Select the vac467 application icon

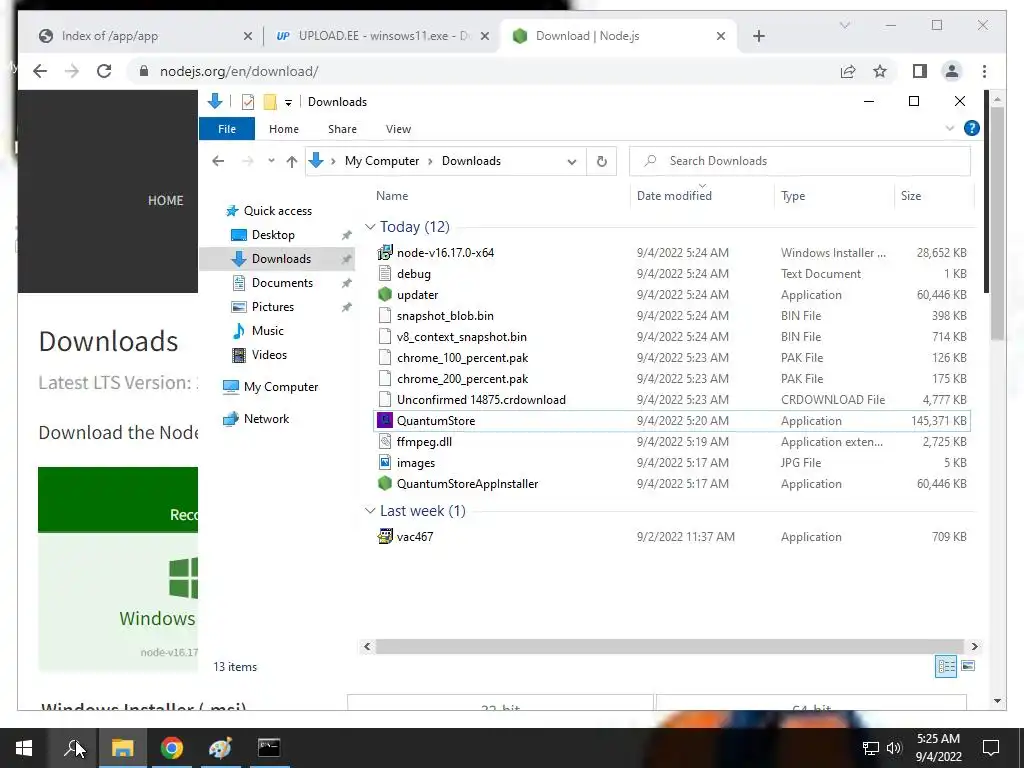click(x=385, y=536)
